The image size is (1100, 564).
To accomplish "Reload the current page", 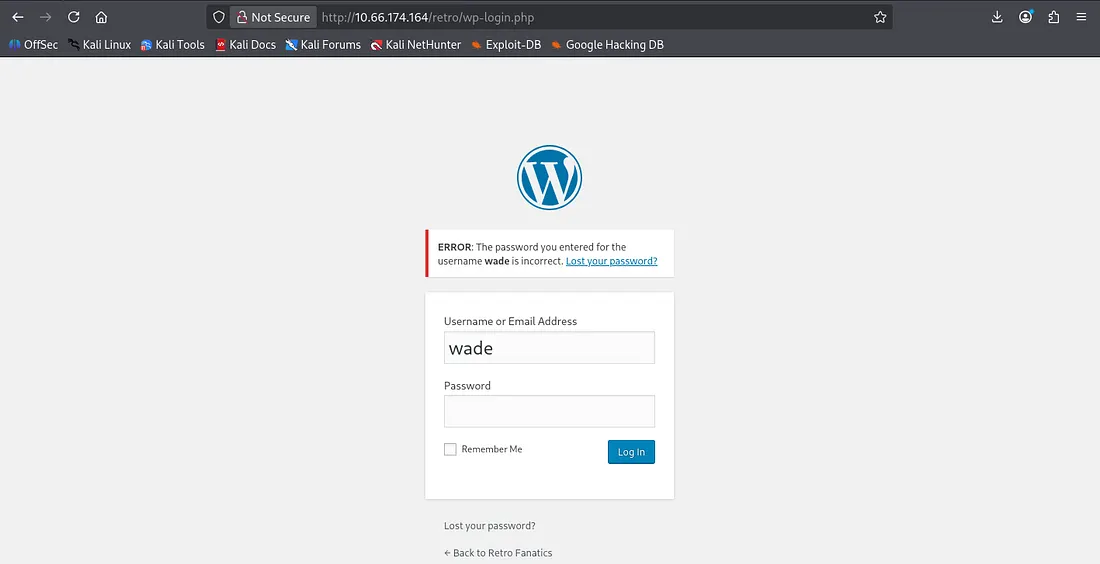I will 73,17.
